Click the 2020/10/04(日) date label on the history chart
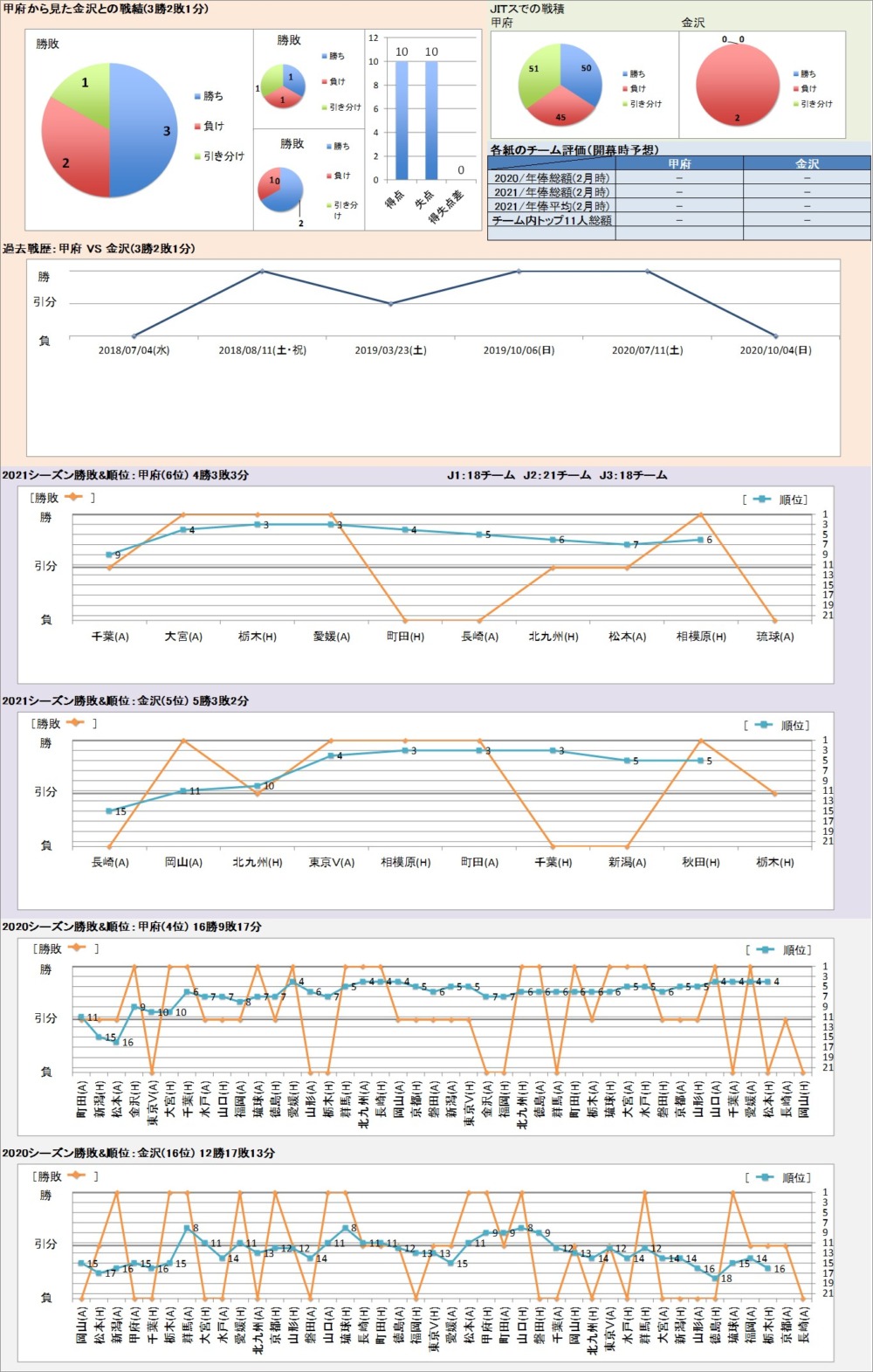 click(775, 350)
